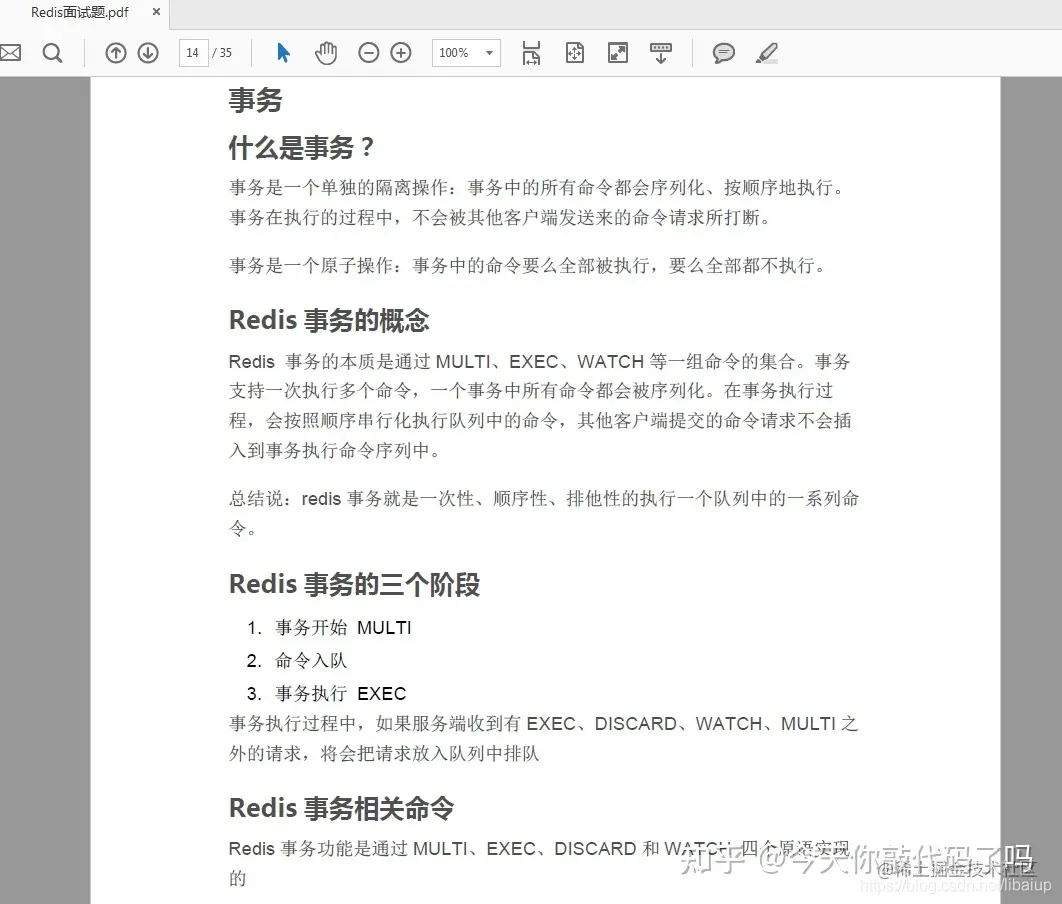Click the fit page icon
The height and width of the screenshot is (904, 1062).
[x=574, y=53]
